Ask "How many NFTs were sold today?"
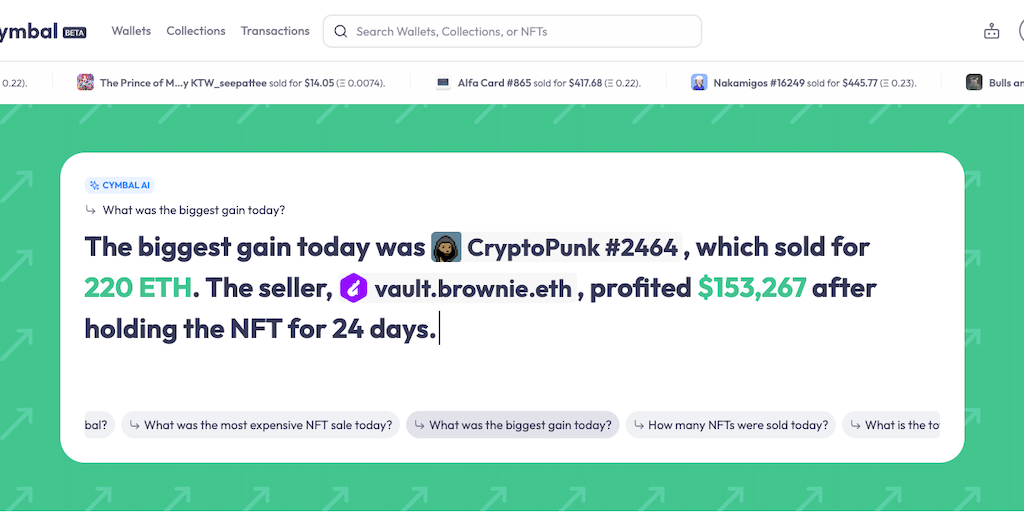Screen dimensions: 1024x512 coord(730,425)
